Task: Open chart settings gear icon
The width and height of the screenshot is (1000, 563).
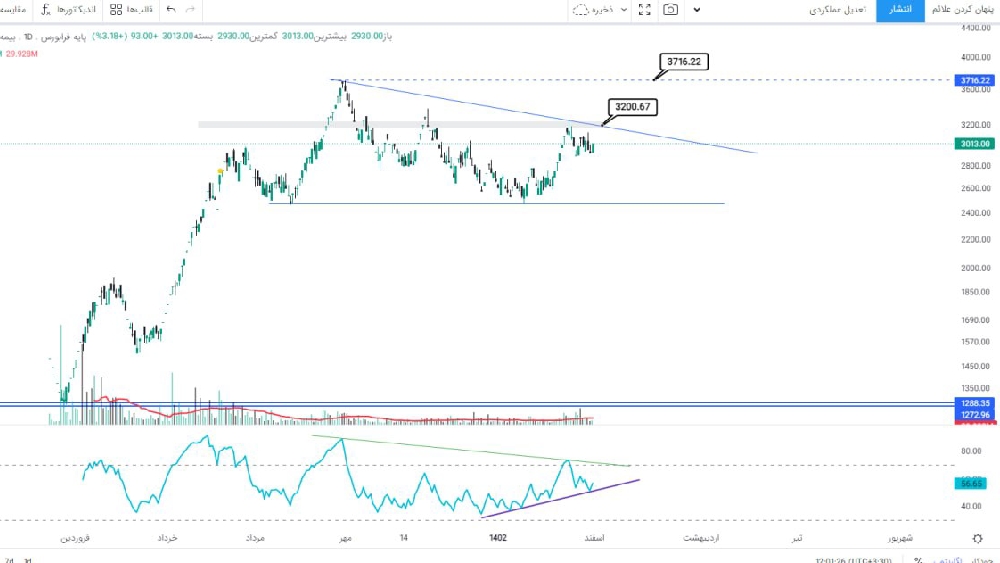Action: pos(978,538)
